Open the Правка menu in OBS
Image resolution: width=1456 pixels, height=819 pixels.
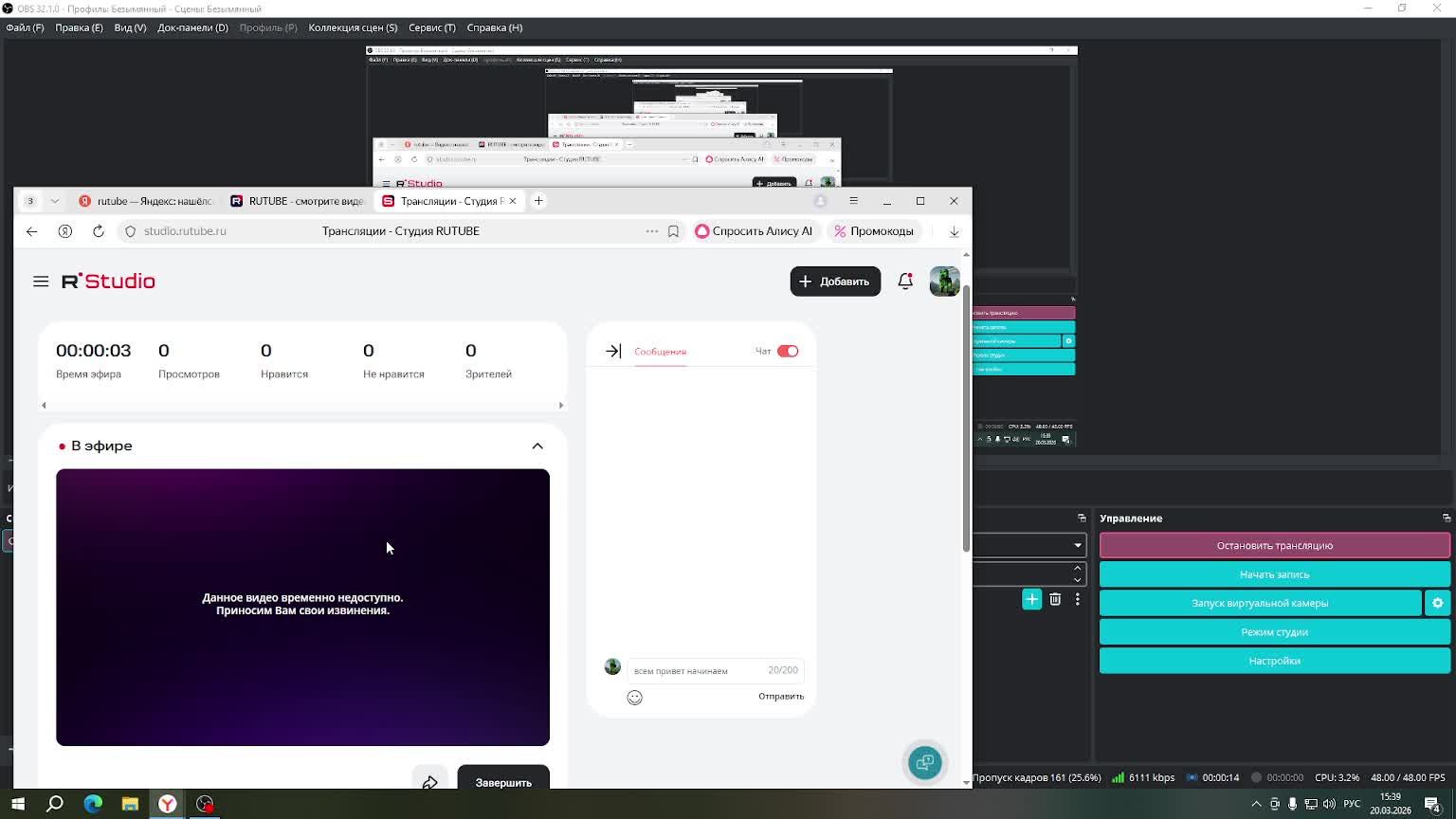(80, 27)
